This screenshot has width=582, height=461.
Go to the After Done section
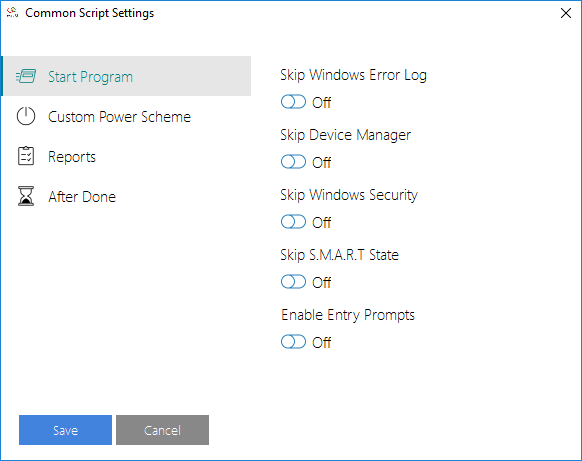point(82,197)
